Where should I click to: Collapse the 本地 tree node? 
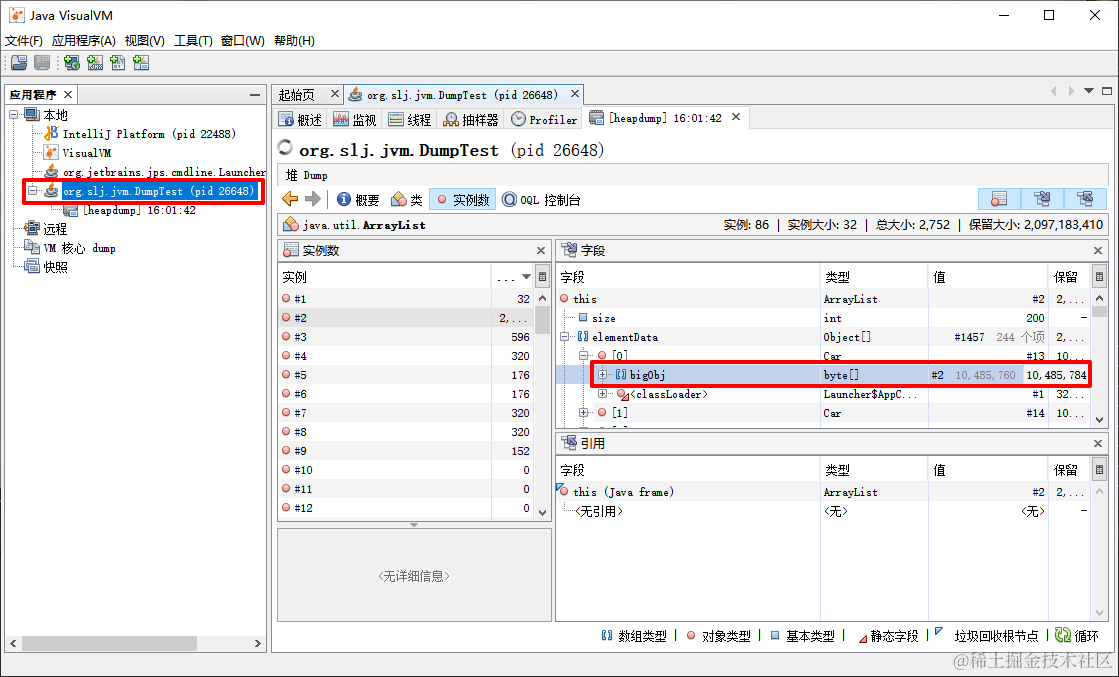pos(14,114)
